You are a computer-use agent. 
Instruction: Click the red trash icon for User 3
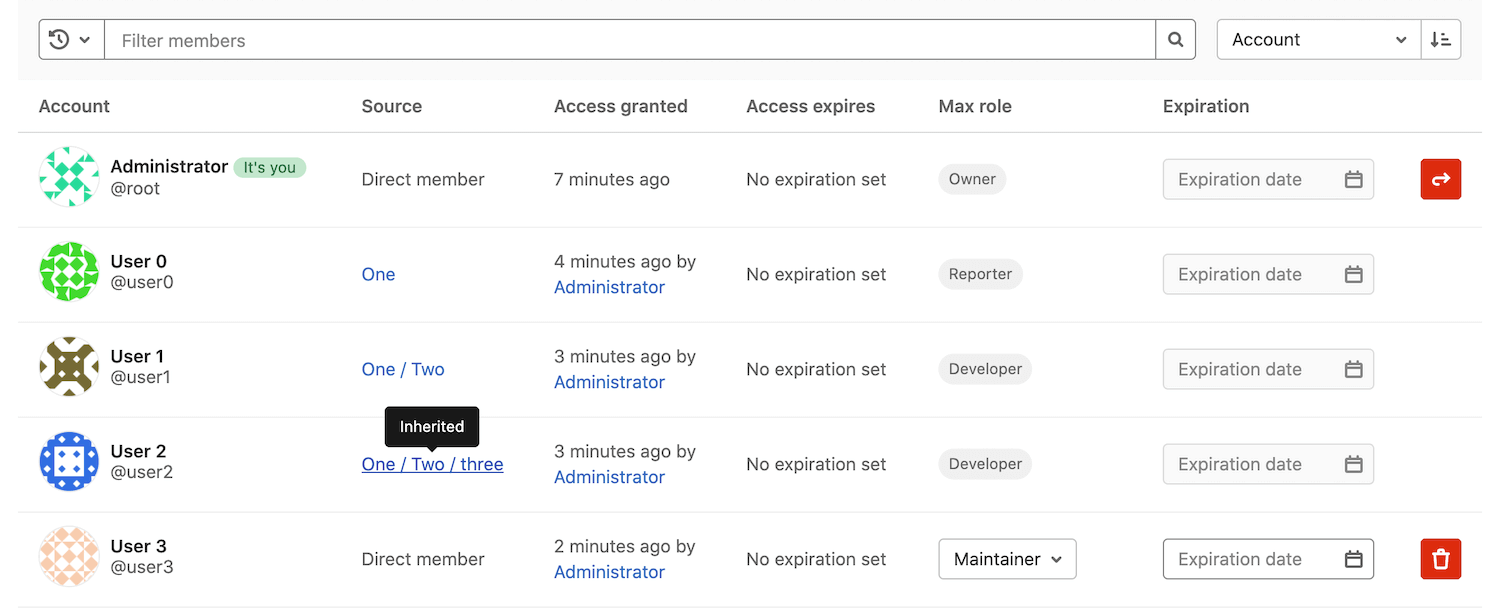1440,559
